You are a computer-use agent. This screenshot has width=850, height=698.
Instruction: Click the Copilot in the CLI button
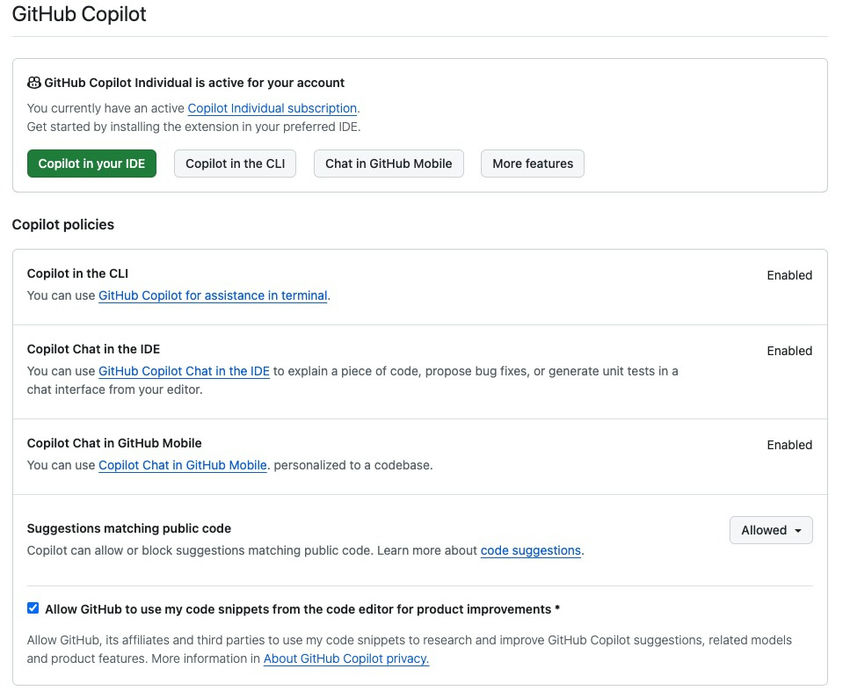tap(235, 164)
